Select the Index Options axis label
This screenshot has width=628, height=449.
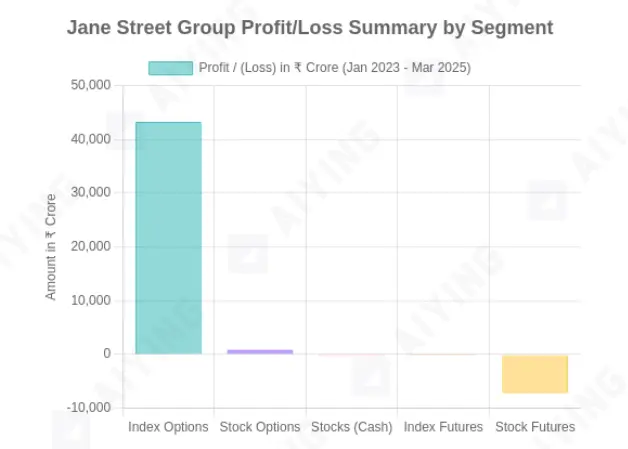click(168, 427)
